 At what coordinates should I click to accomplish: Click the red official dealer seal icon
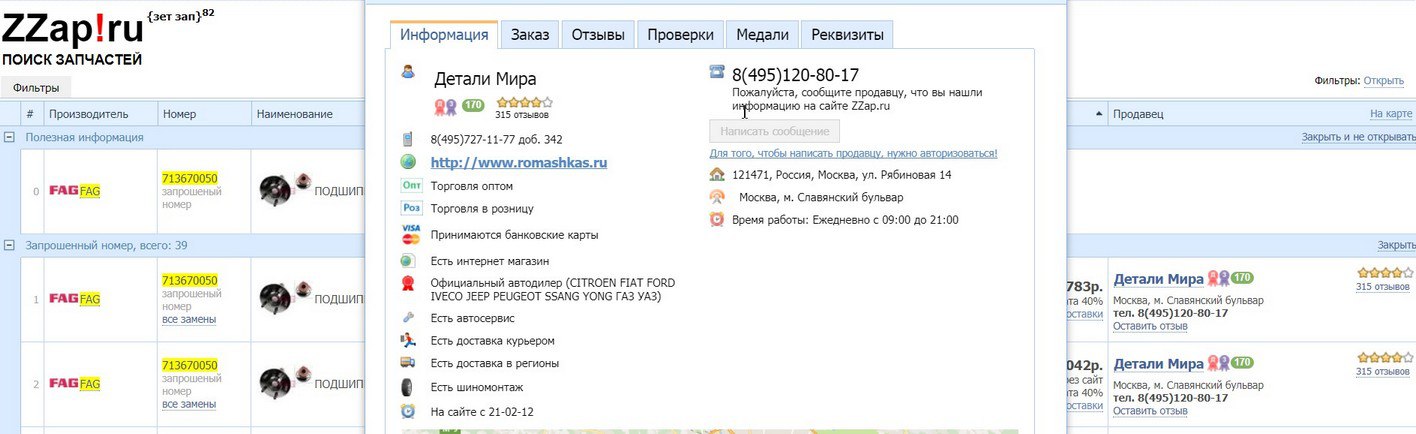click(408, 284)
